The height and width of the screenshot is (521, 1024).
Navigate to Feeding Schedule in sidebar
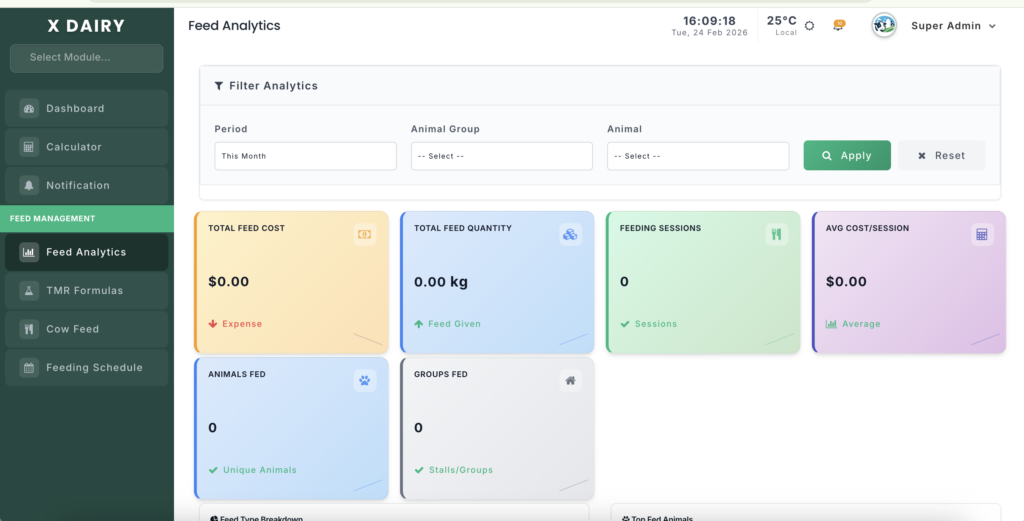coord(86,368)
